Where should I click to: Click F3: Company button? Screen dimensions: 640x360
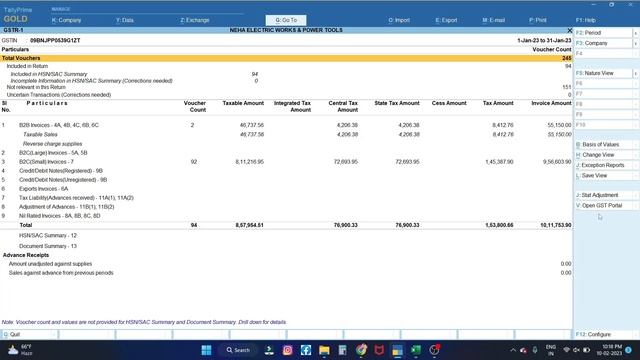(603, 43)
